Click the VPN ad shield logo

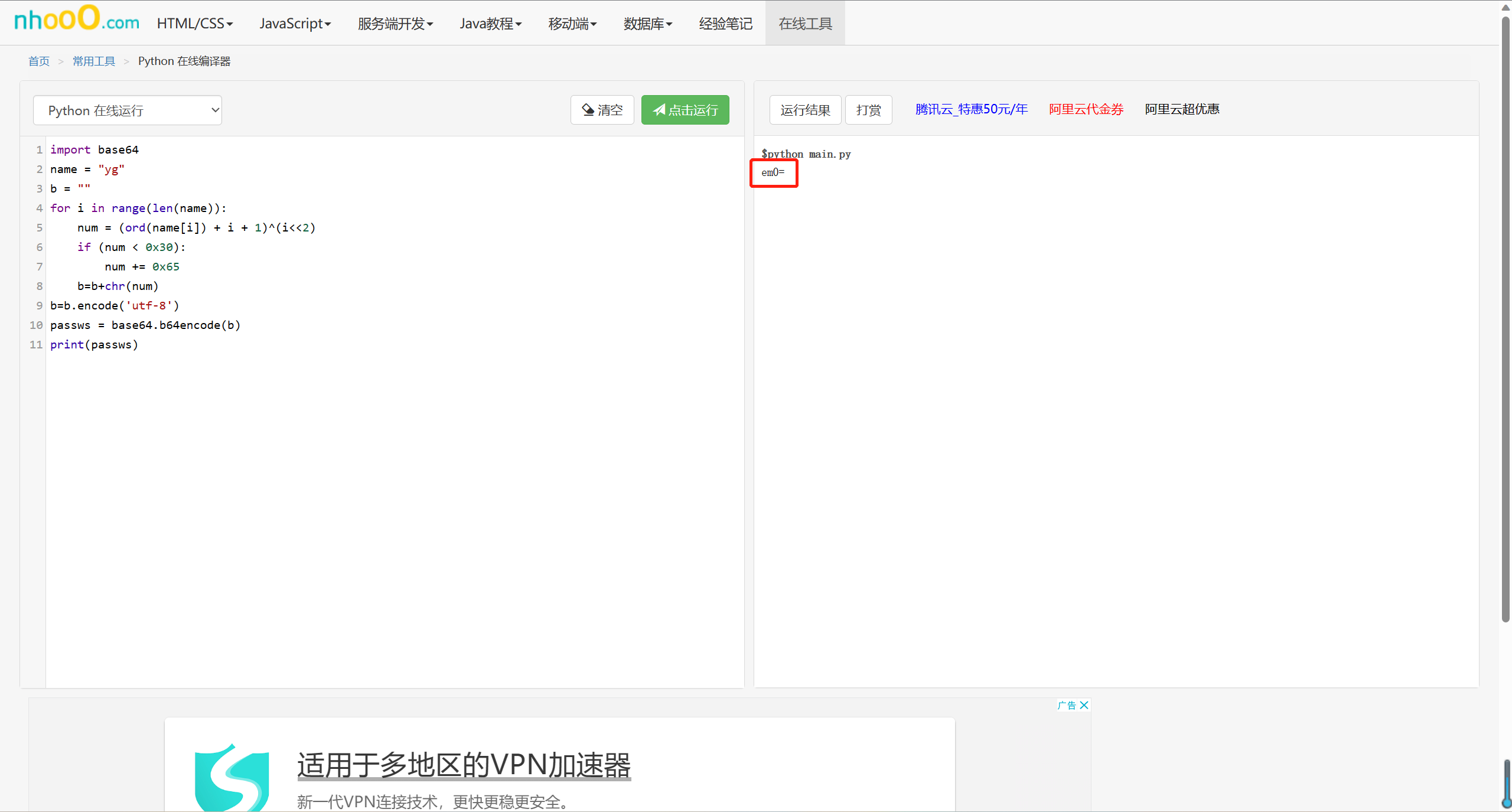click(x=232, y=777)
